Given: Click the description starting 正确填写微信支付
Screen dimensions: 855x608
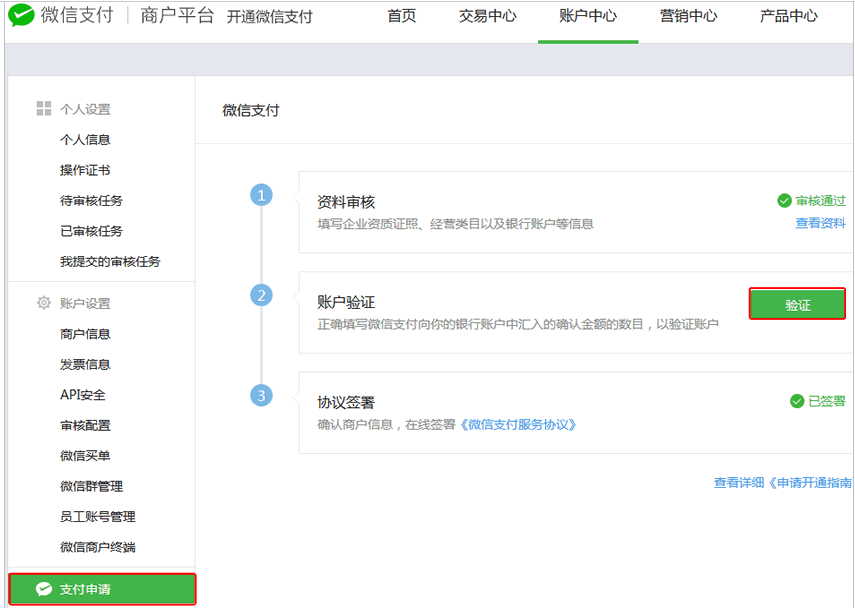Looking at the screenshot, I should [517, 324].
